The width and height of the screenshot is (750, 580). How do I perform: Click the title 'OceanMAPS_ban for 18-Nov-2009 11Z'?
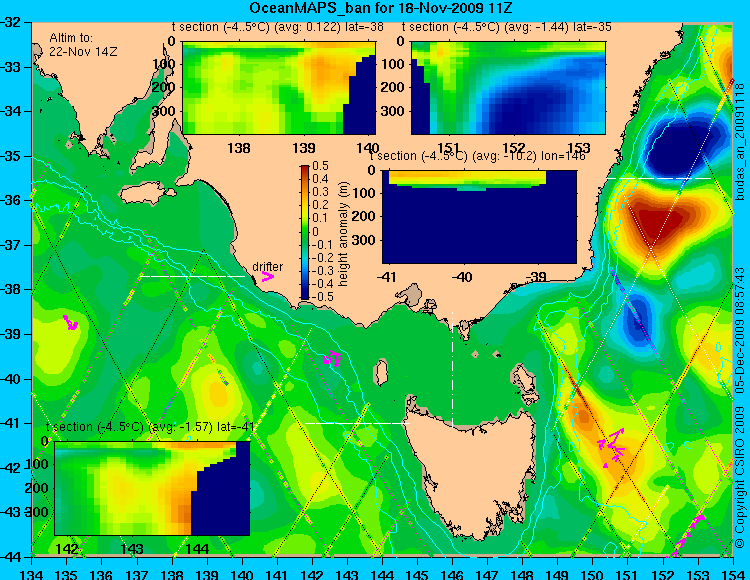pyautogui.click(x=381, y=8)
